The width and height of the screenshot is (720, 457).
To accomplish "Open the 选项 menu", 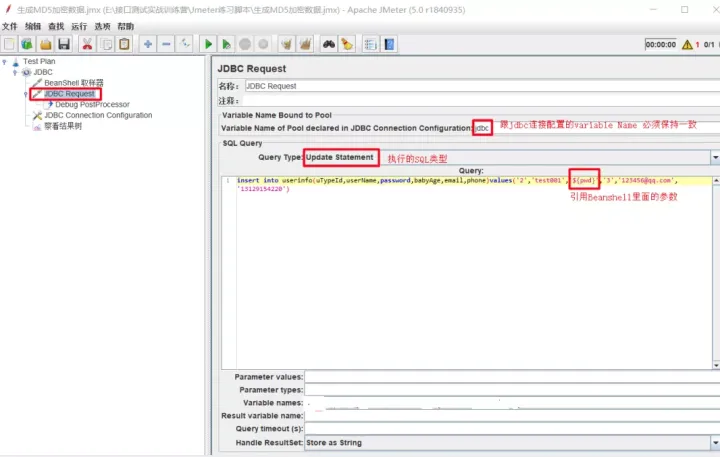I will (102, 26).
